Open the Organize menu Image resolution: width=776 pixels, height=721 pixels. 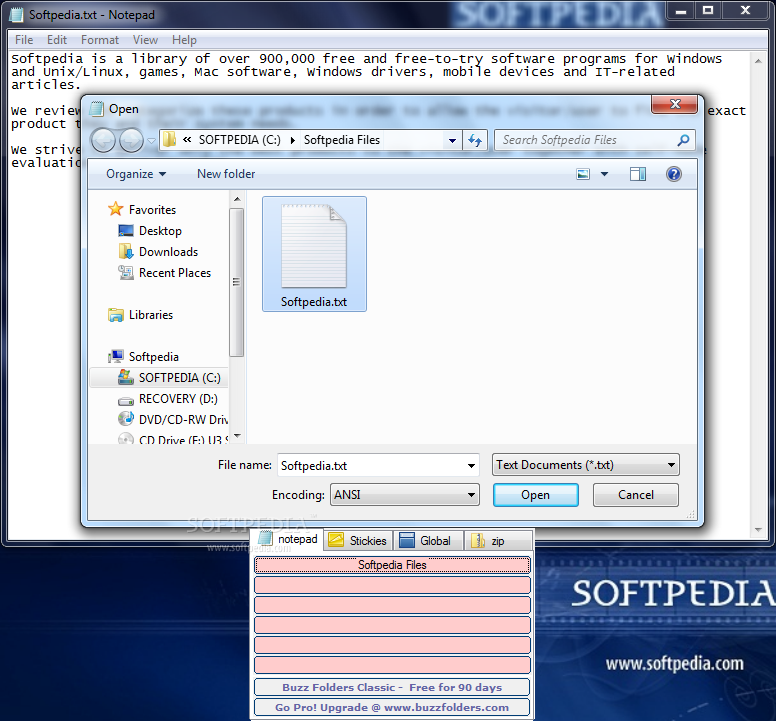136,174
